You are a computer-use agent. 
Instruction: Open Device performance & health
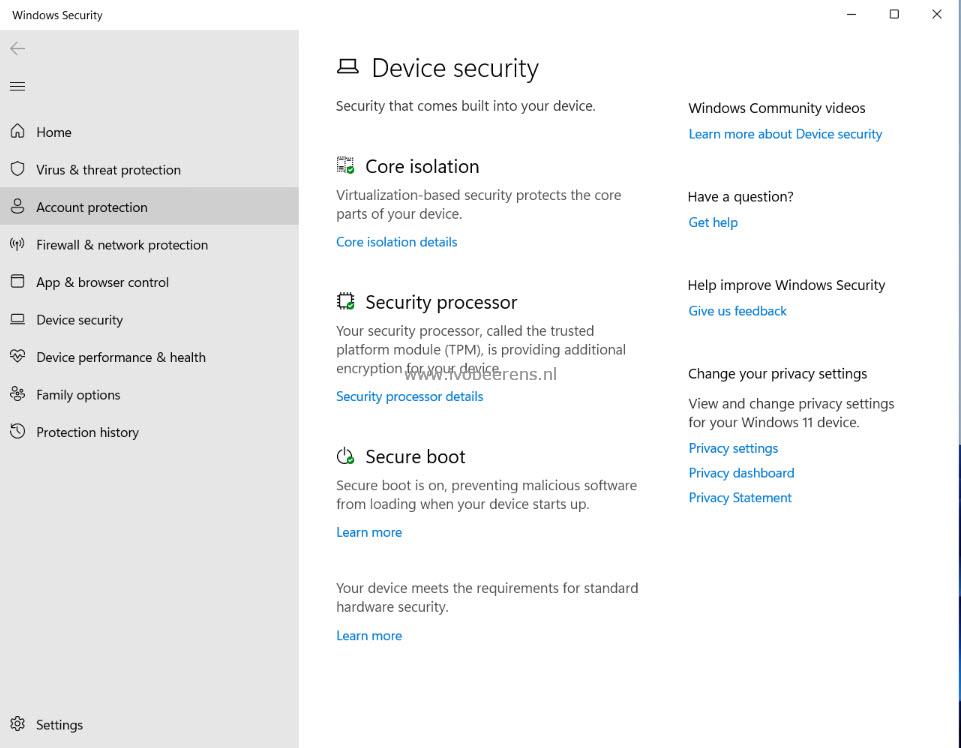point(121,357)
